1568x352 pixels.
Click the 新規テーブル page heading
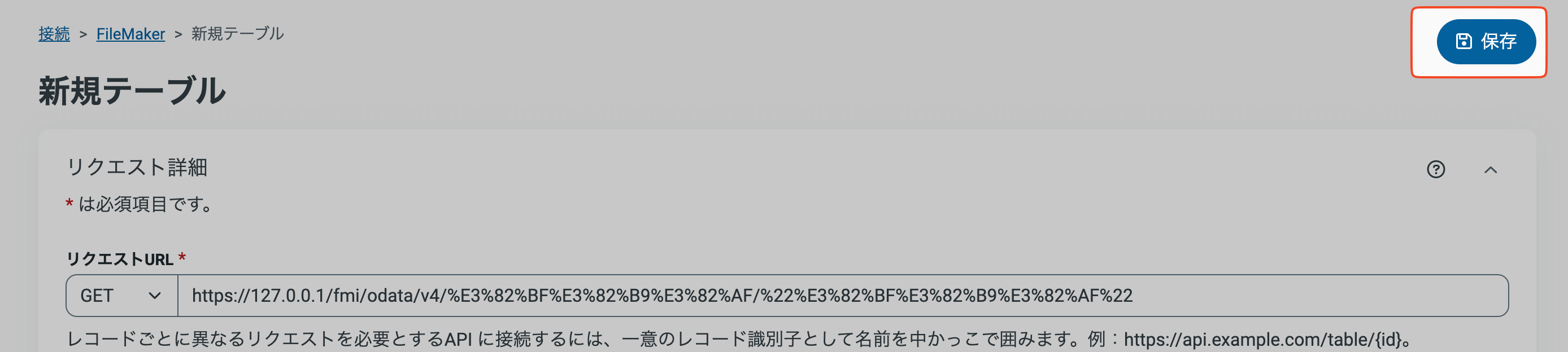(x=132, y=91)
